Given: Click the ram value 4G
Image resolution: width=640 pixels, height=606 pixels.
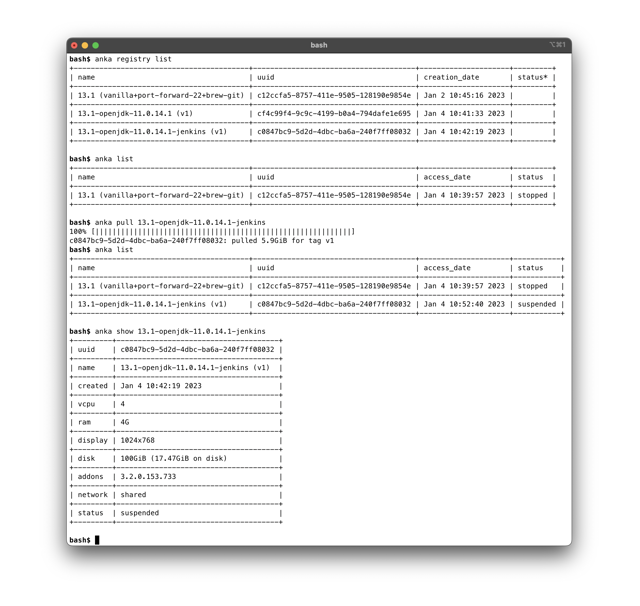Looking at the screenshot, I should click(x=125, y=422).
